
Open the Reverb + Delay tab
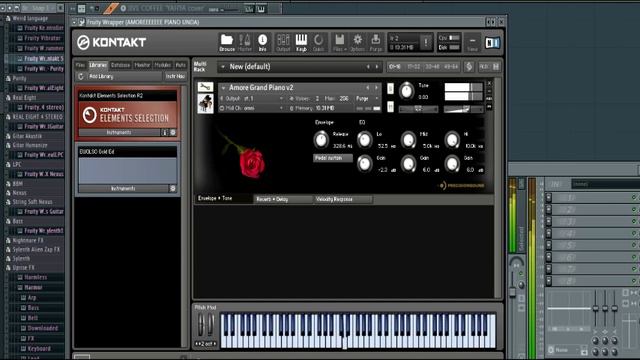coord(283,199)
